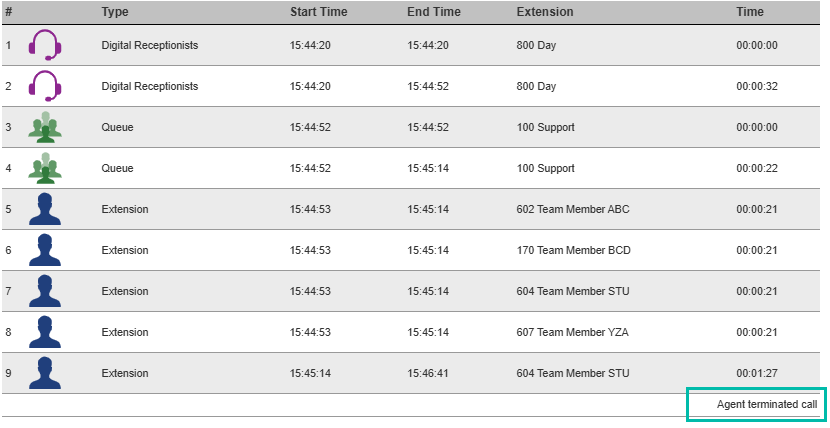The width and height of the screenshot is (830, 428).
Task: Click the person icon in row 9
Action: tap(45, 373)
